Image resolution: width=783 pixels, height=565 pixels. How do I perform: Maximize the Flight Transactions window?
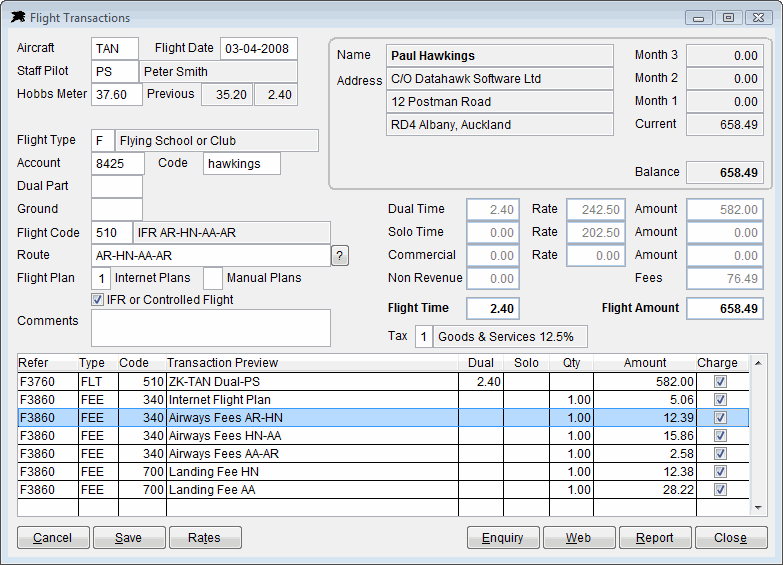729,18
